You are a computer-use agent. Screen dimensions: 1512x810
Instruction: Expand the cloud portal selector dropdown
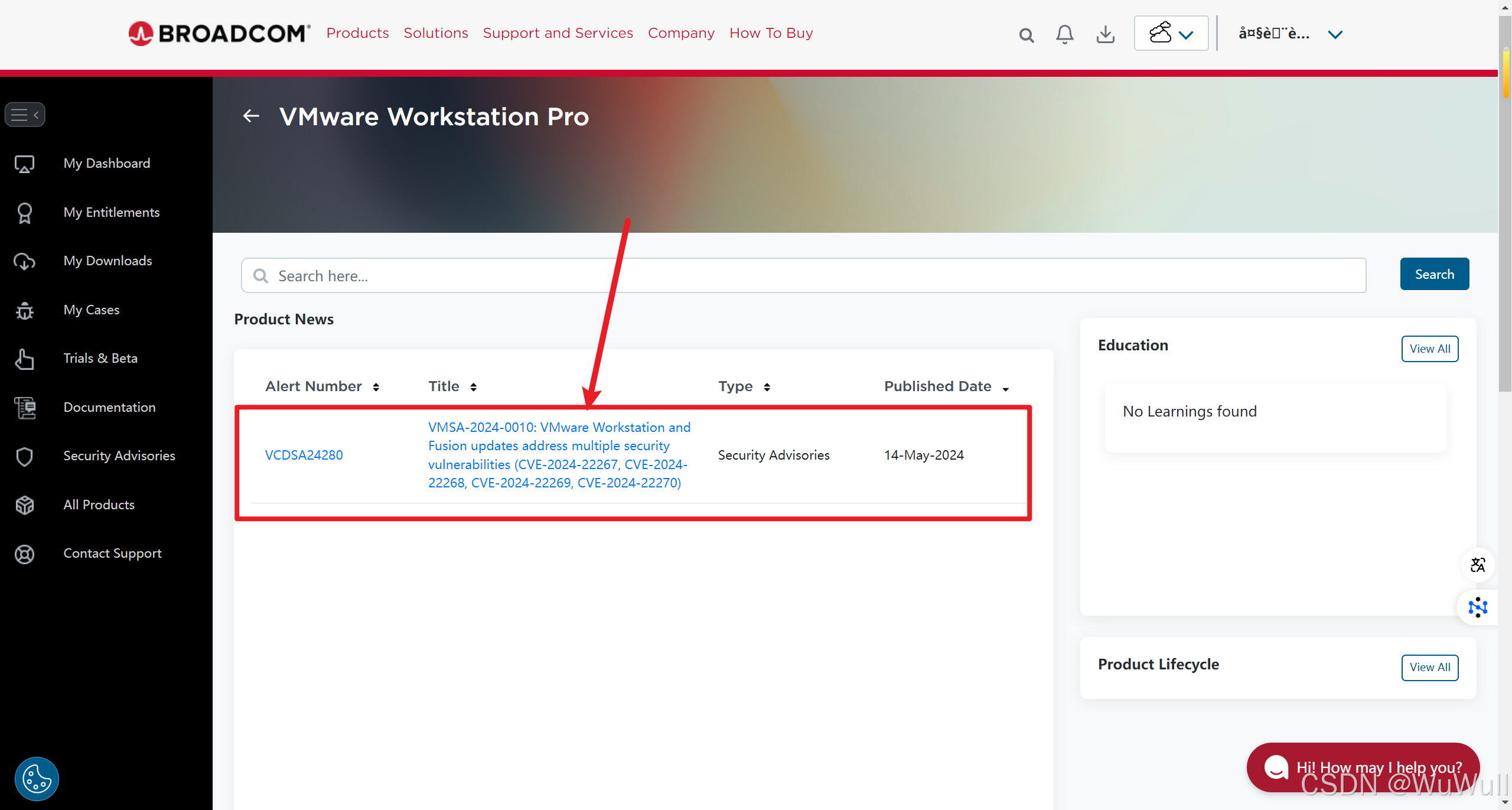(x=1171, y=34)
